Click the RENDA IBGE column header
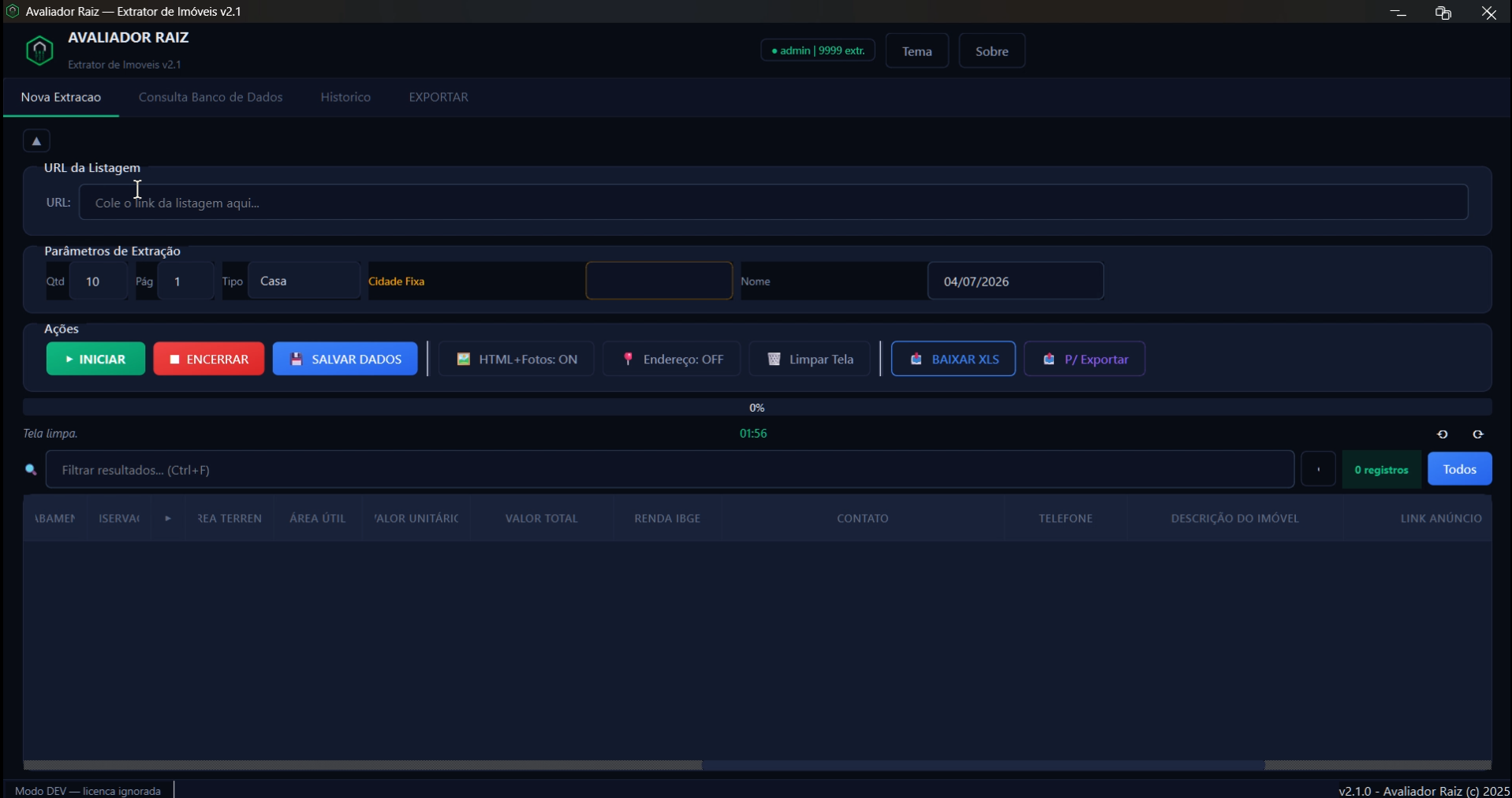 pyautogui.click(x=667, y=518)
